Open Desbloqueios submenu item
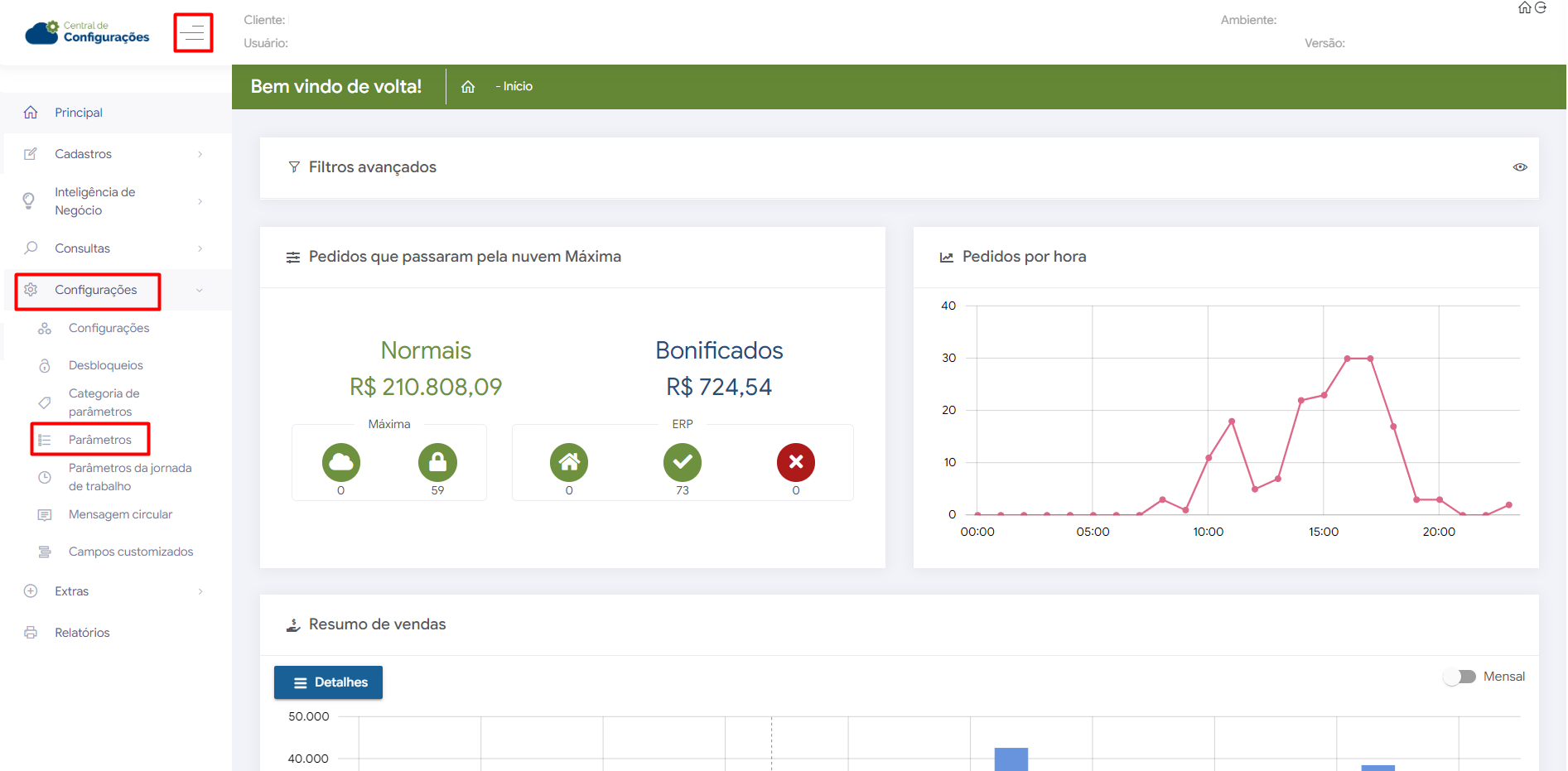 point(105,365)
